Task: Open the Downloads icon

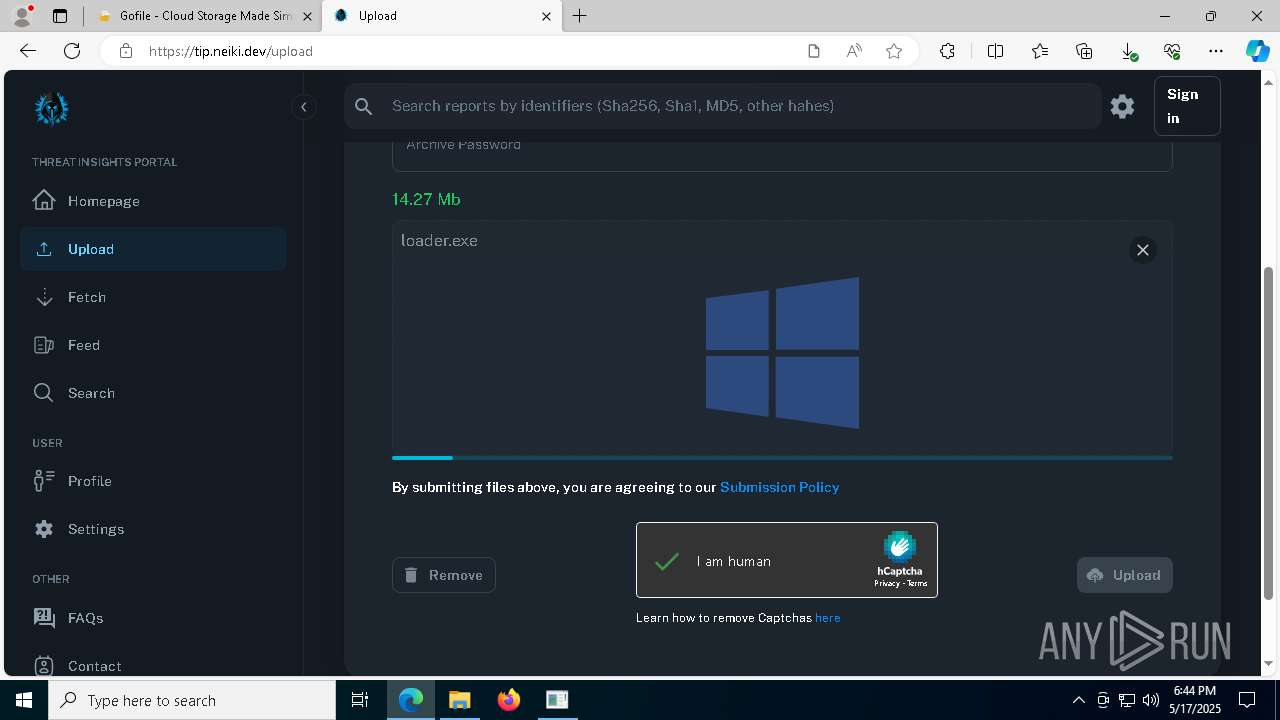Action: coord(1128,52)
